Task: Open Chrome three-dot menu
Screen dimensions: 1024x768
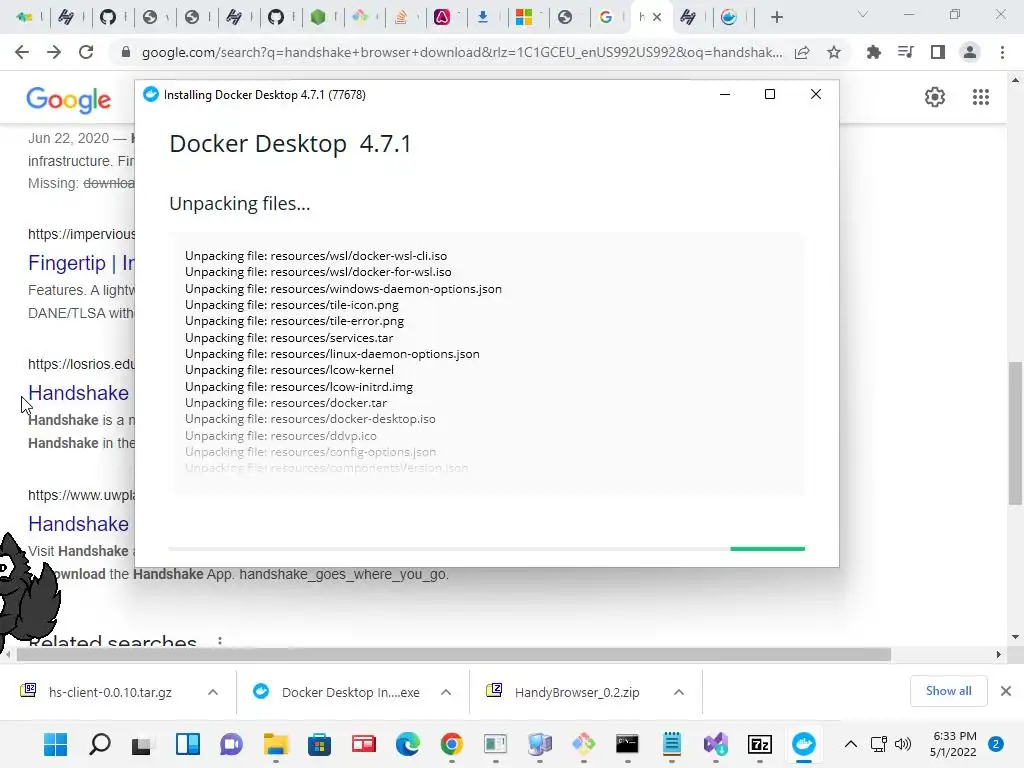Action: [1002, 52]
